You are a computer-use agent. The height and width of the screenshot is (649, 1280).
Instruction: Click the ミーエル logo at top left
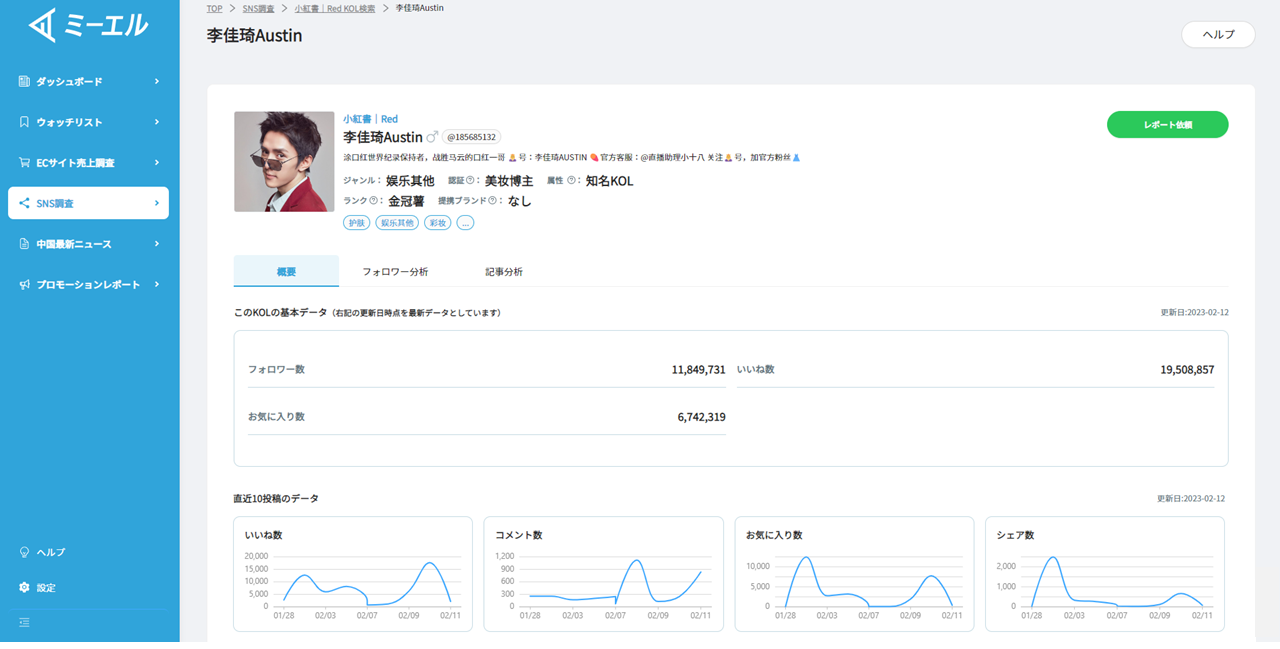tap(85, 24)
